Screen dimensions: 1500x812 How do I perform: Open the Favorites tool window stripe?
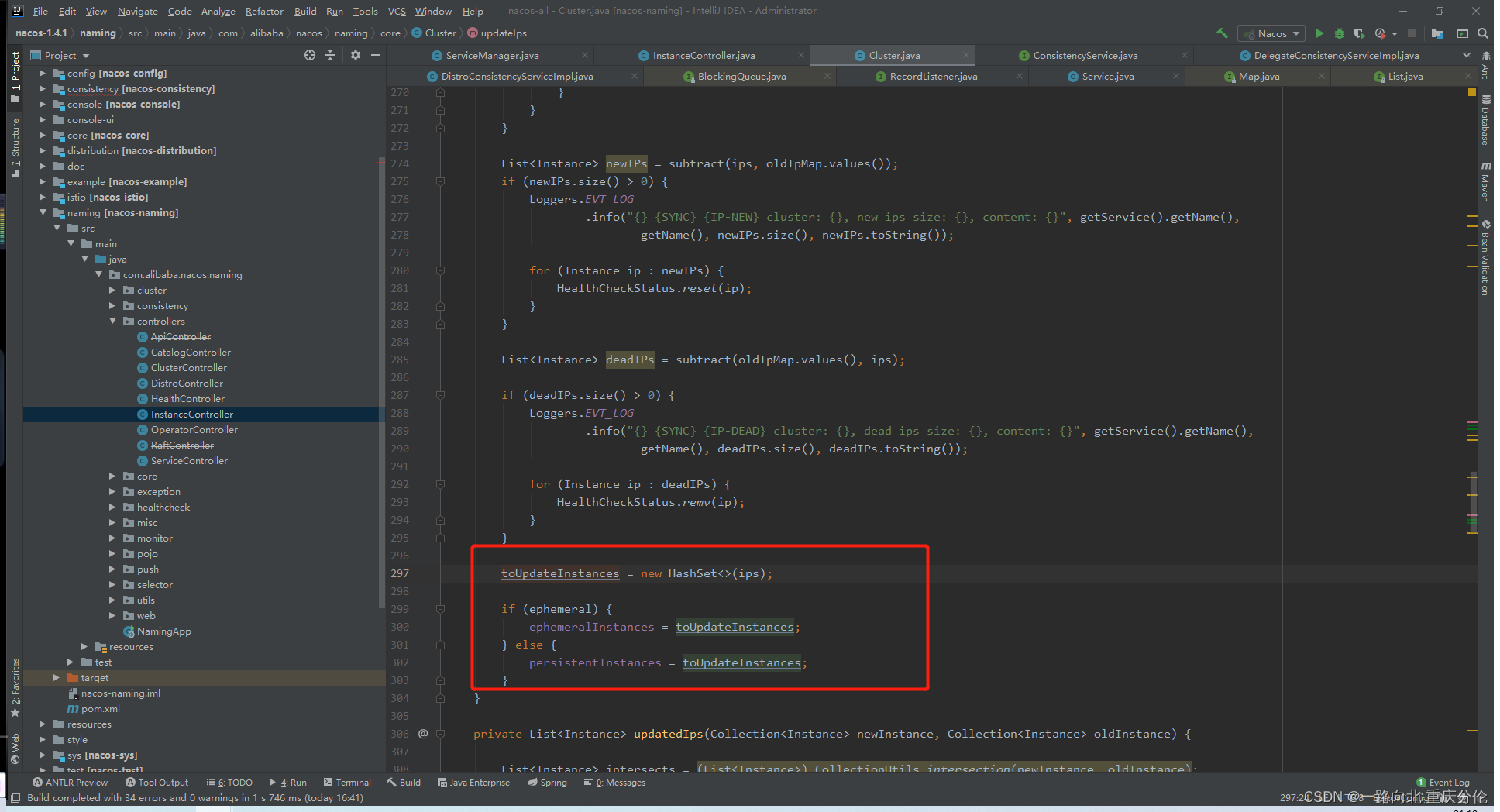[x=15, y=687]
